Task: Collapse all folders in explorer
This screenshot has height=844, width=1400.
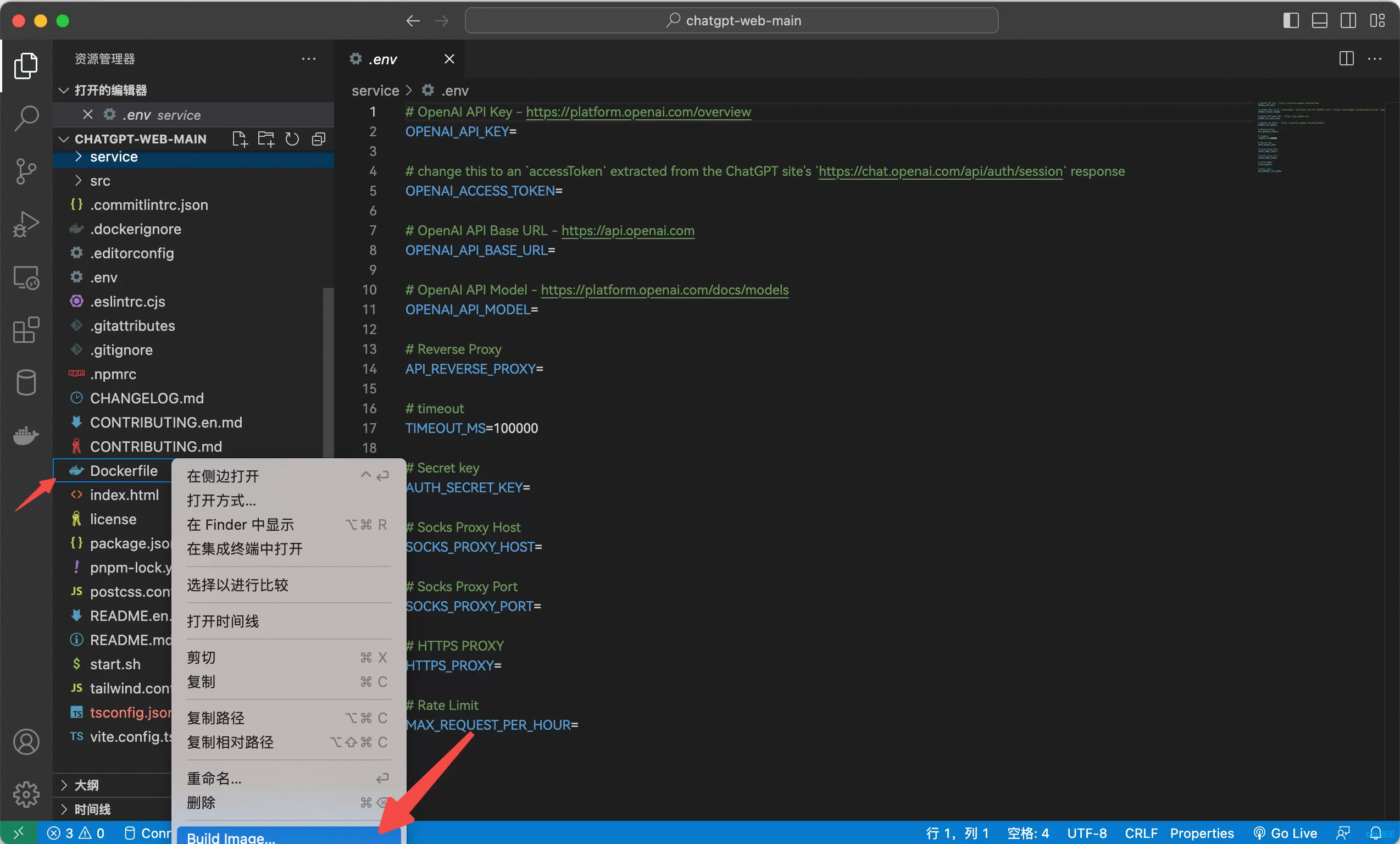Action: pos(319,138)
